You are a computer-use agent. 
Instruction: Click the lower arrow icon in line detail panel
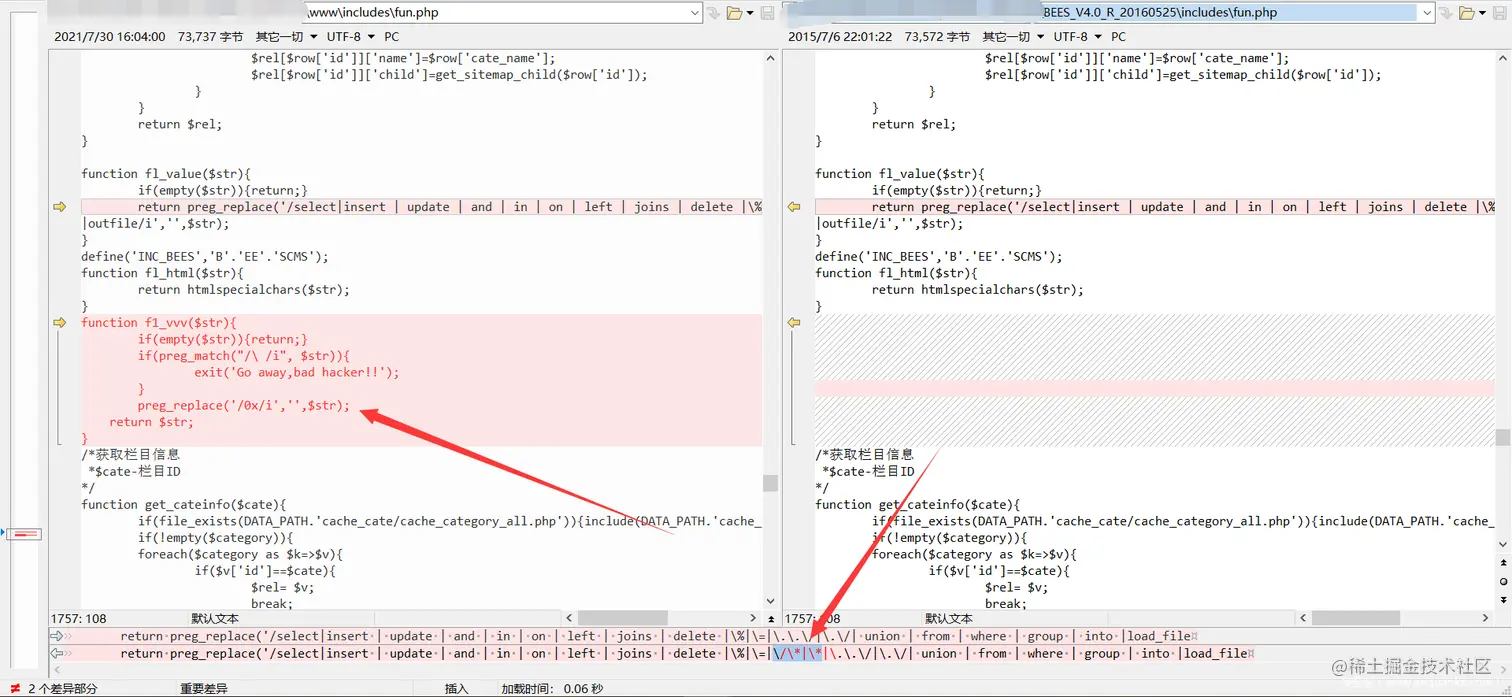(56, 653)
